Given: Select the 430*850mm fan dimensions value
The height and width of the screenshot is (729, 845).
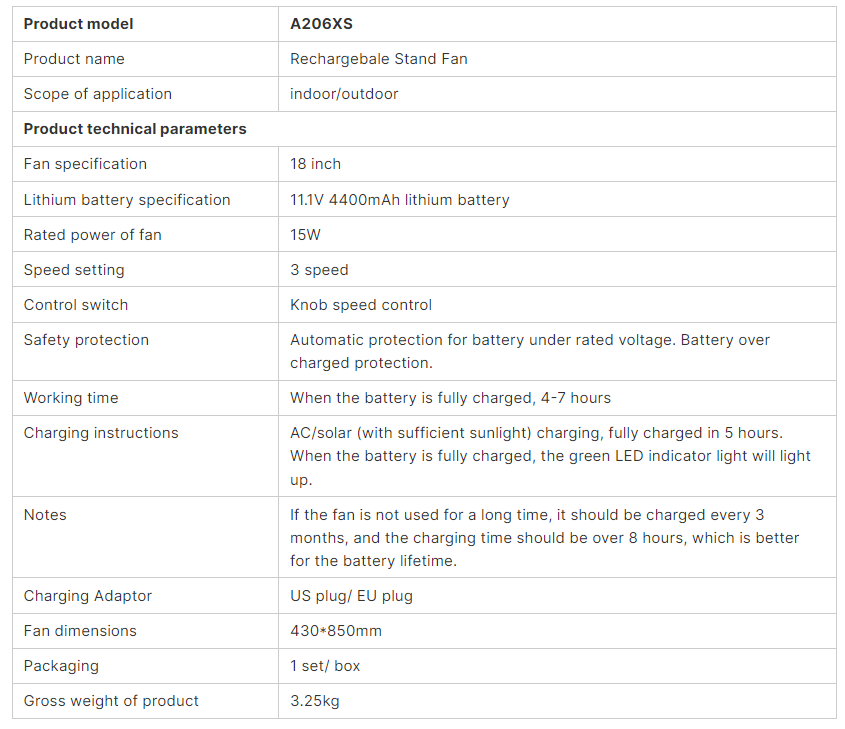Looking at the screenshot, I should pyautogui.click(x=336, y=631).
